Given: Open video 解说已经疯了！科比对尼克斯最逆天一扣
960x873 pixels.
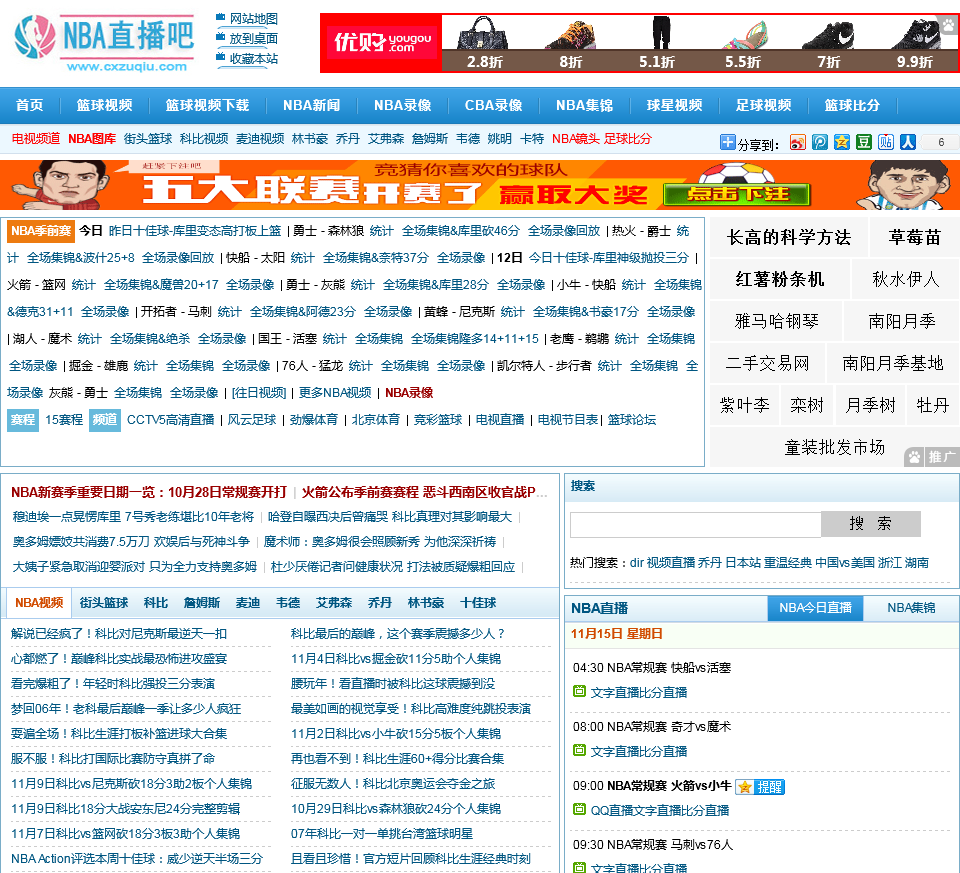Looking at the screenshot, I should 119,634.
